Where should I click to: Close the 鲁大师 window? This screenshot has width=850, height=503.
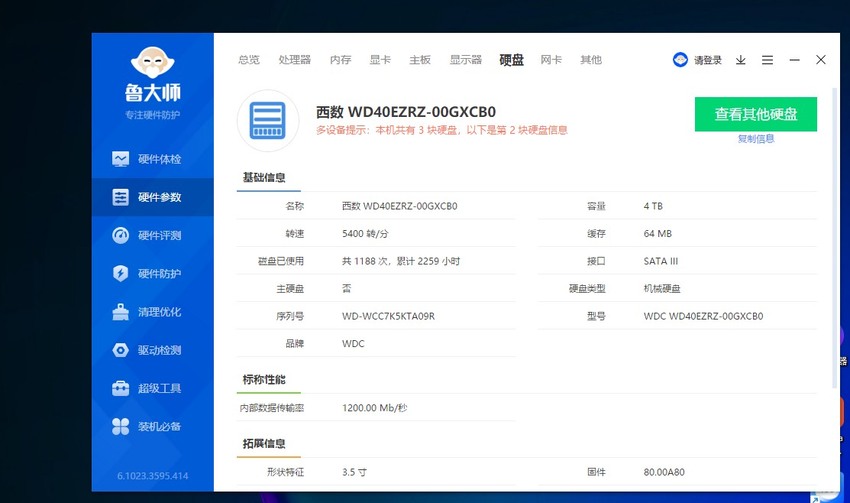coord(821,60)
